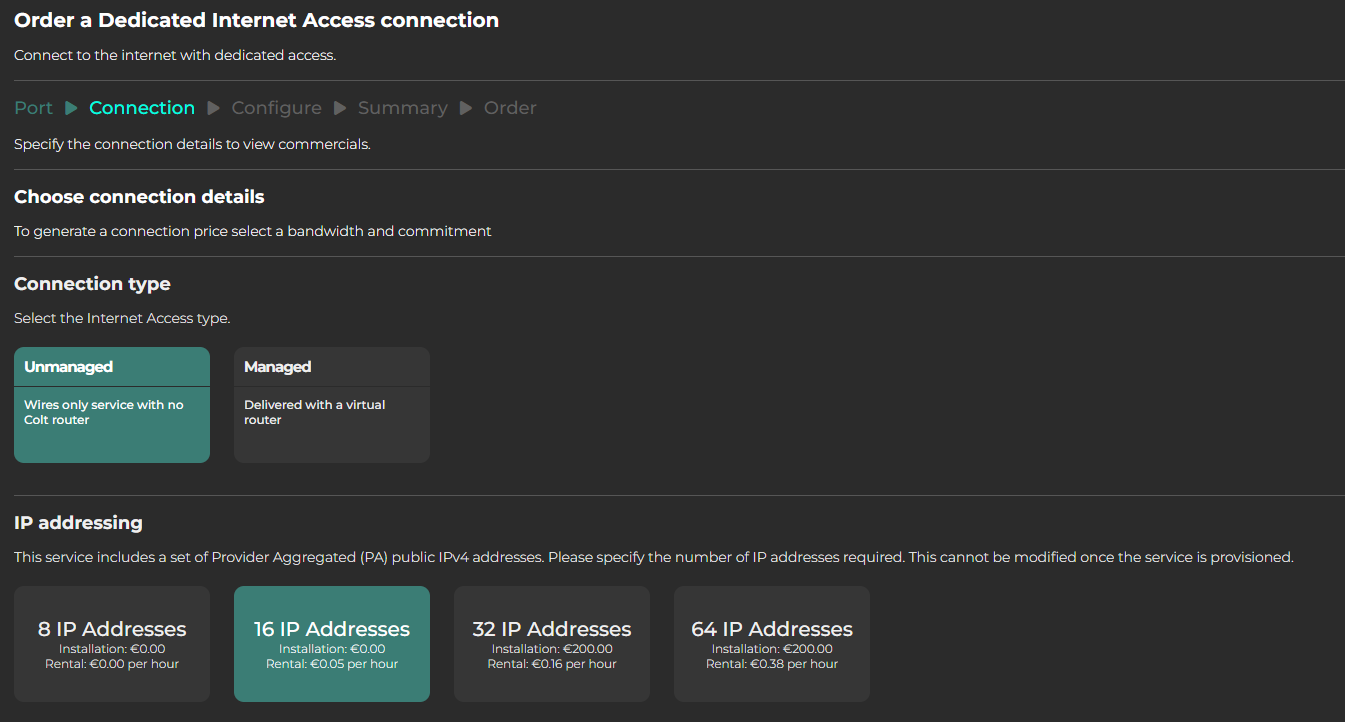Select the Unmanaged connection type card
This screenshot has height=722, width=1345.
(x=112, y=405)
